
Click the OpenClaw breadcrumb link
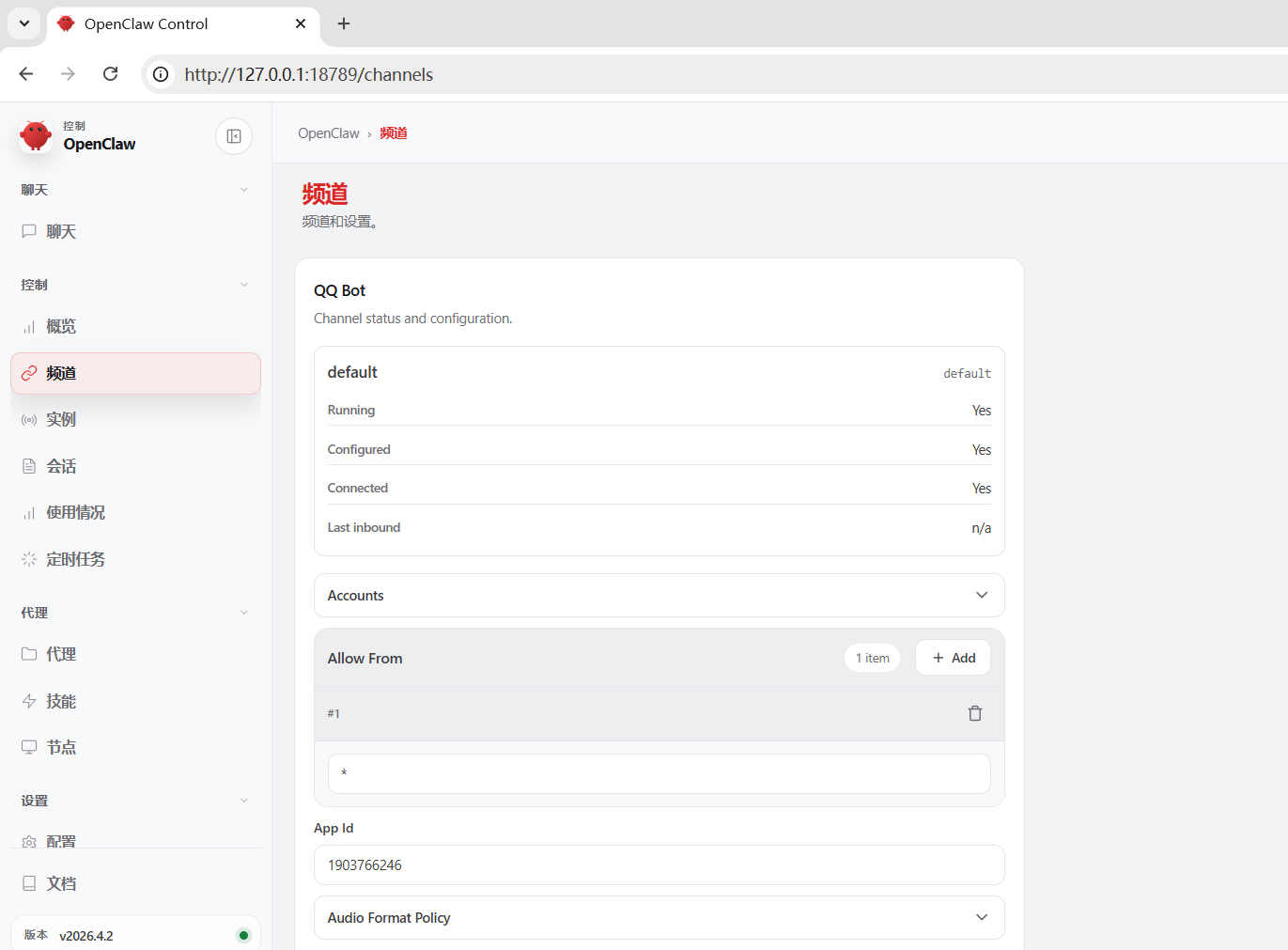[328, 133]
